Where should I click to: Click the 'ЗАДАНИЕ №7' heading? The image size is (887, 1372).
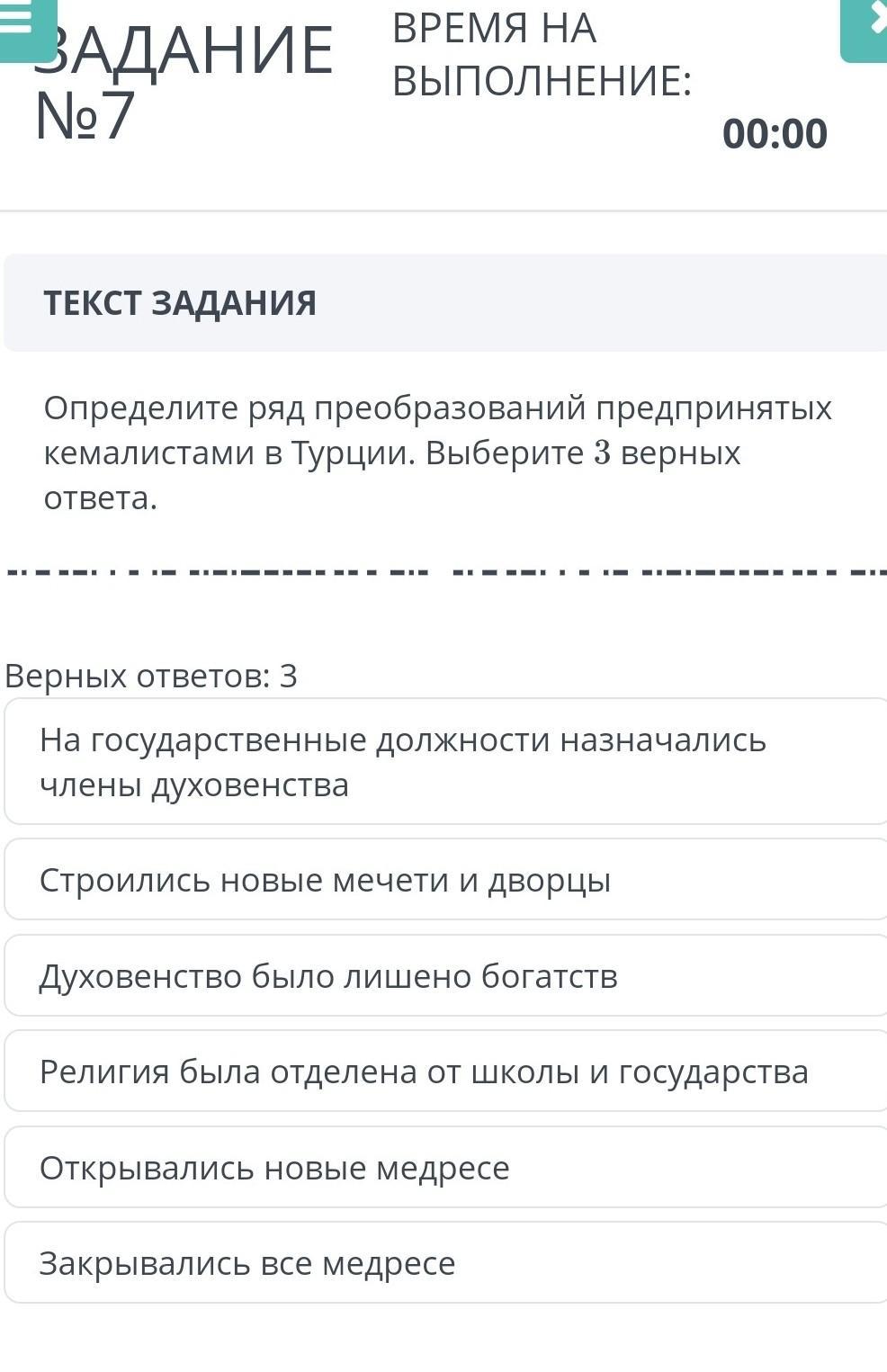coord(180,81)
